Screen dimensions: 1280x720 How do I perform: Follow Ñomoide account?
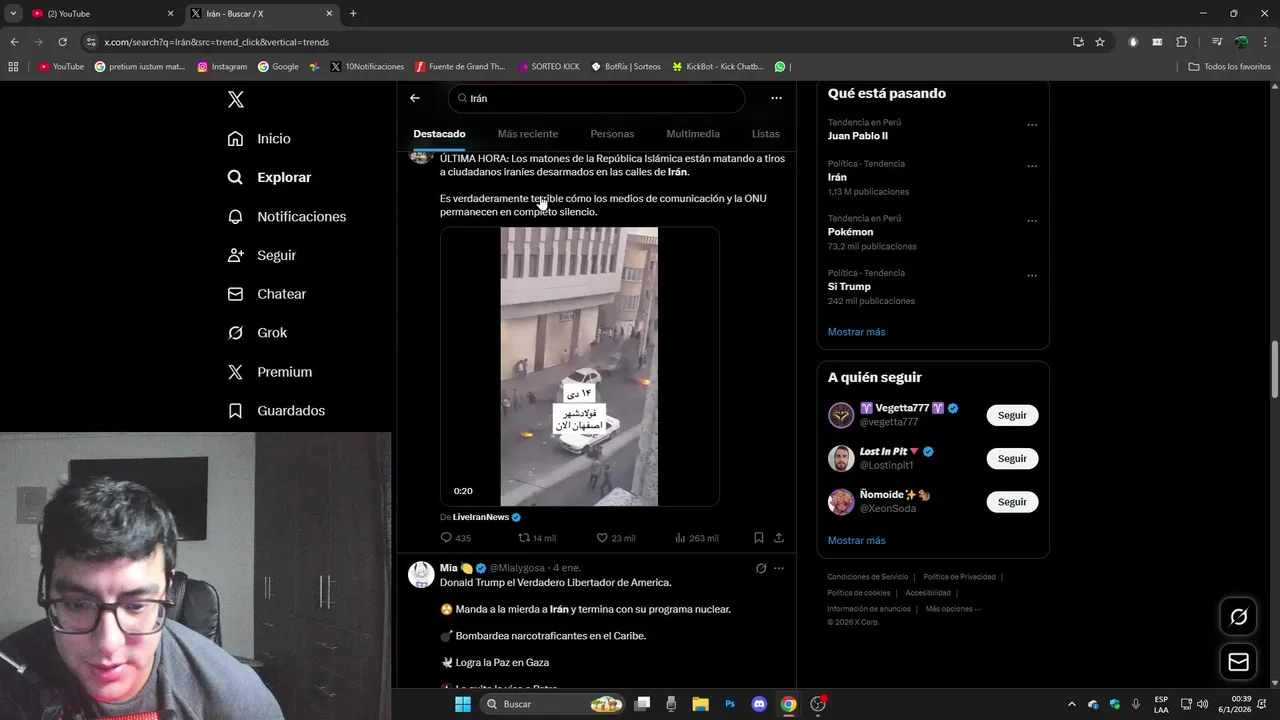pyautogui.click(x=1012, y=502)
